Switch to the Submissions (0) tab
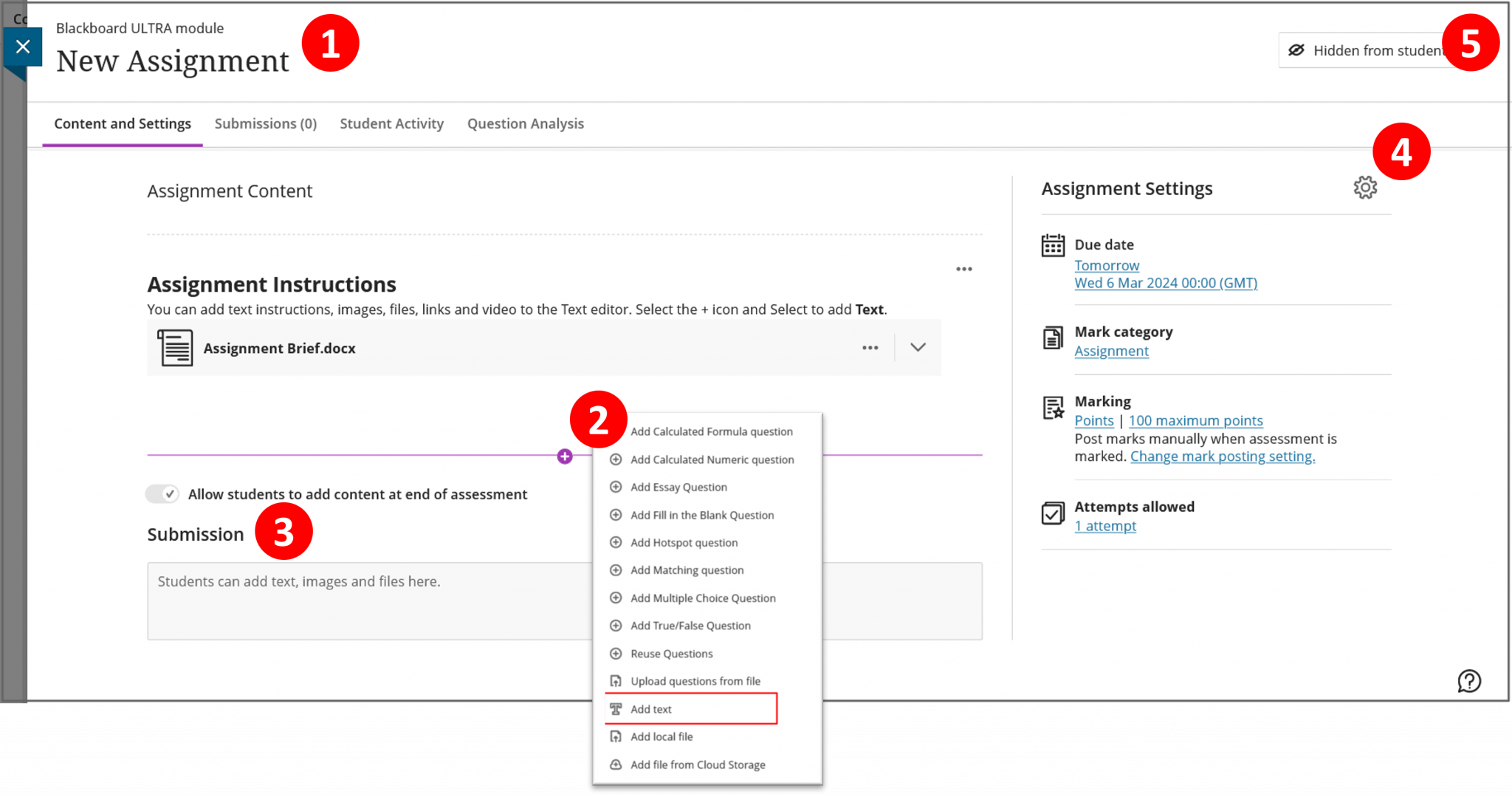Viewport: 1512px width, 797px height. [x=265, y=123]
